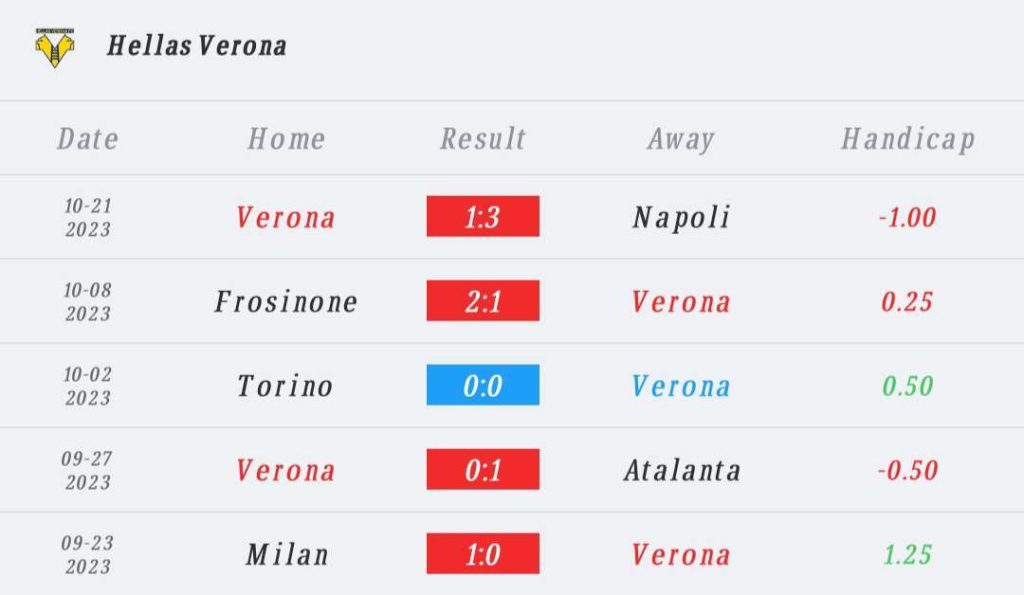
Task: Click the 10-21 2023 match date
Action: coord(88,217)
